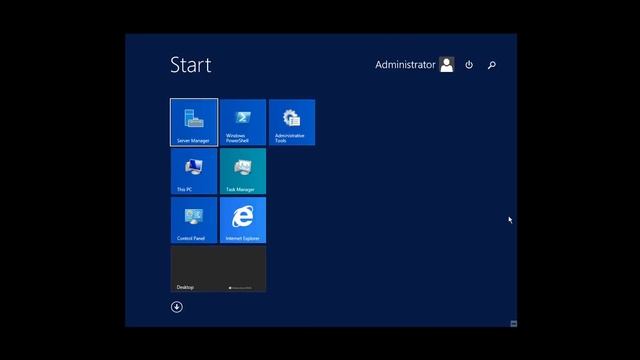Switch to the Desktop tile

coord(218,269)
